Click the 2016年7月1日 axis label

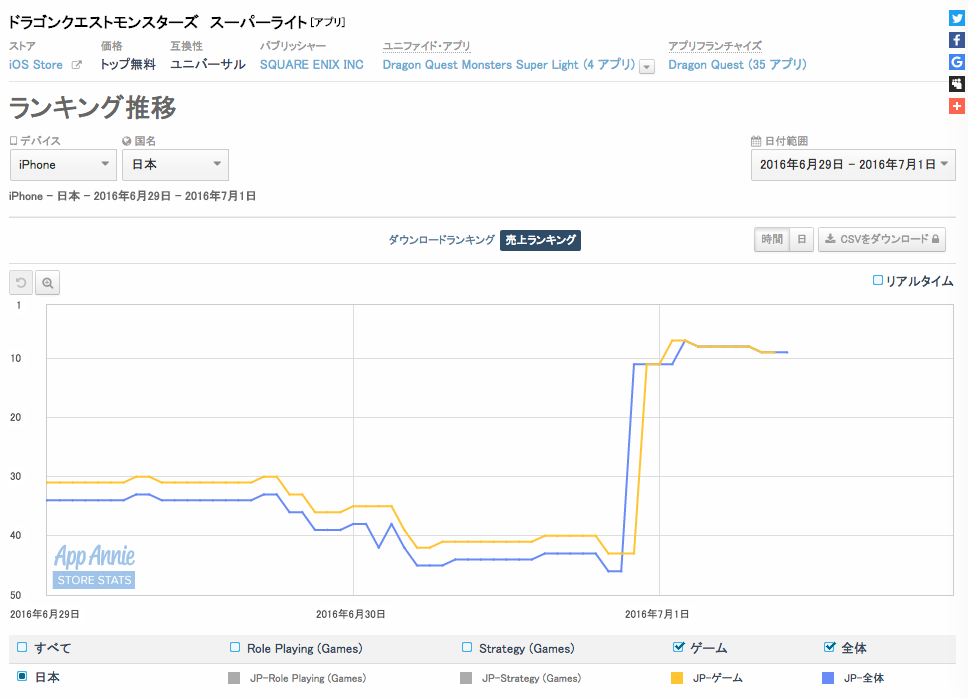pyautogui.click(x=657, y=614)
